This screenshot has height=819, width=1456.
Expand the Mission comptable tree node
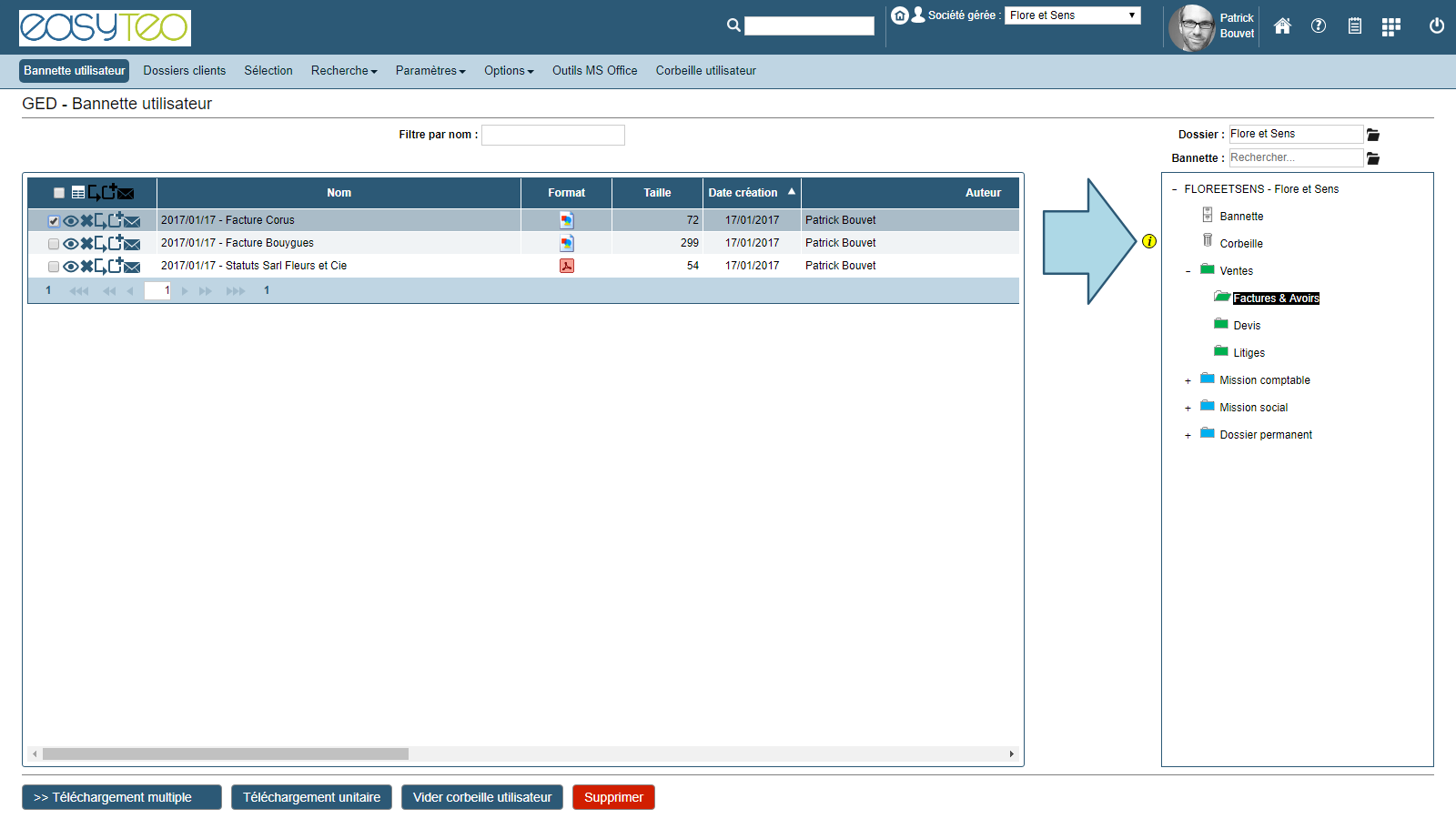click(1188, 381)
